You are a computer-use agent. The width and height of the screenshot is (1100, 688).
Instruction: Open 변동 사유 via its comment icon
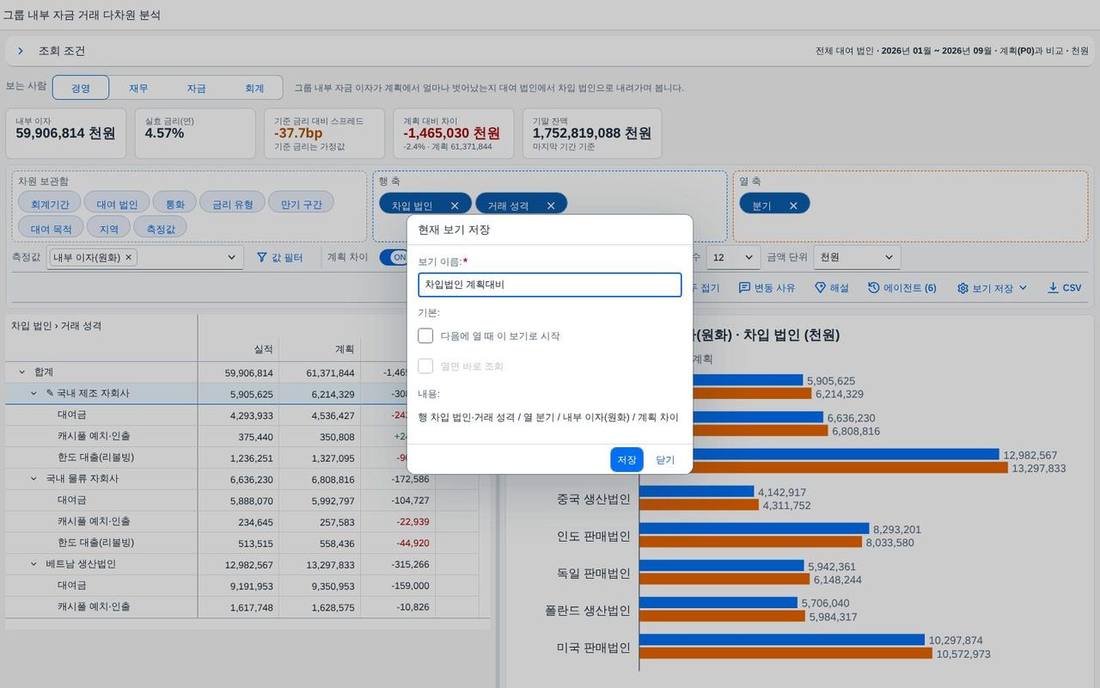(x=744, y=288)
